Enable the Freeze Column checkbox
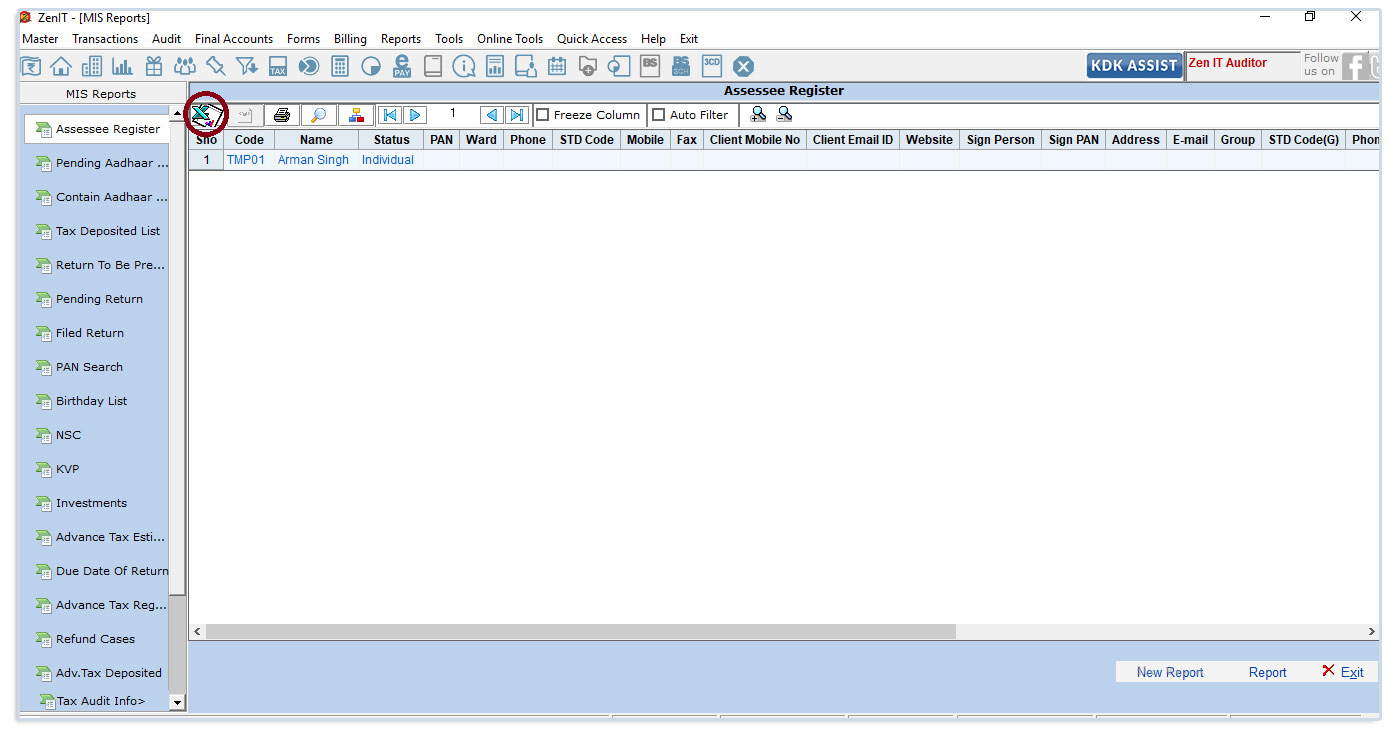 tap(543, 115)
